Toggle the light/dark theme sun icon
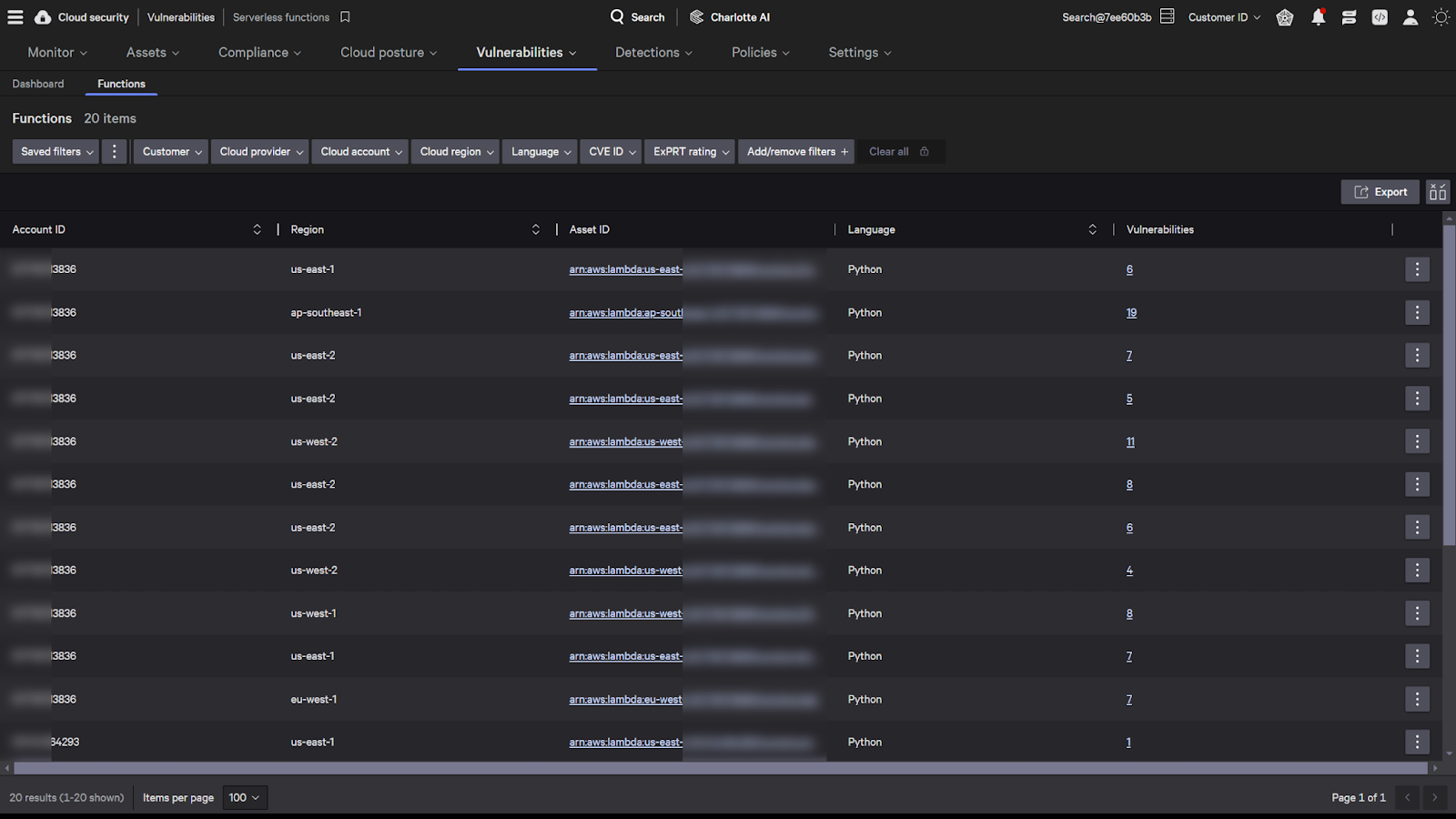The image size is (1456, 819). (1441, 17)
